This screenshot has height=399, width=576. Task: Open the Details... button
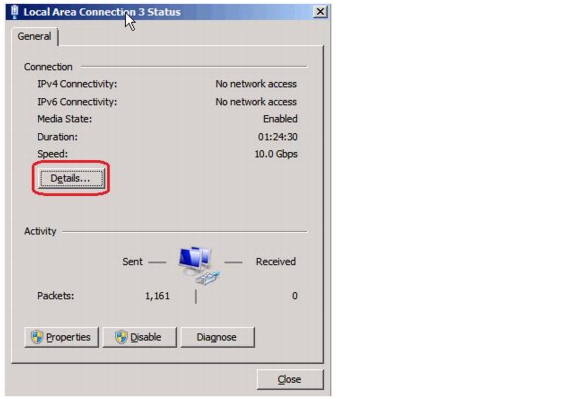pyautogui.click(x=71, y=179)
